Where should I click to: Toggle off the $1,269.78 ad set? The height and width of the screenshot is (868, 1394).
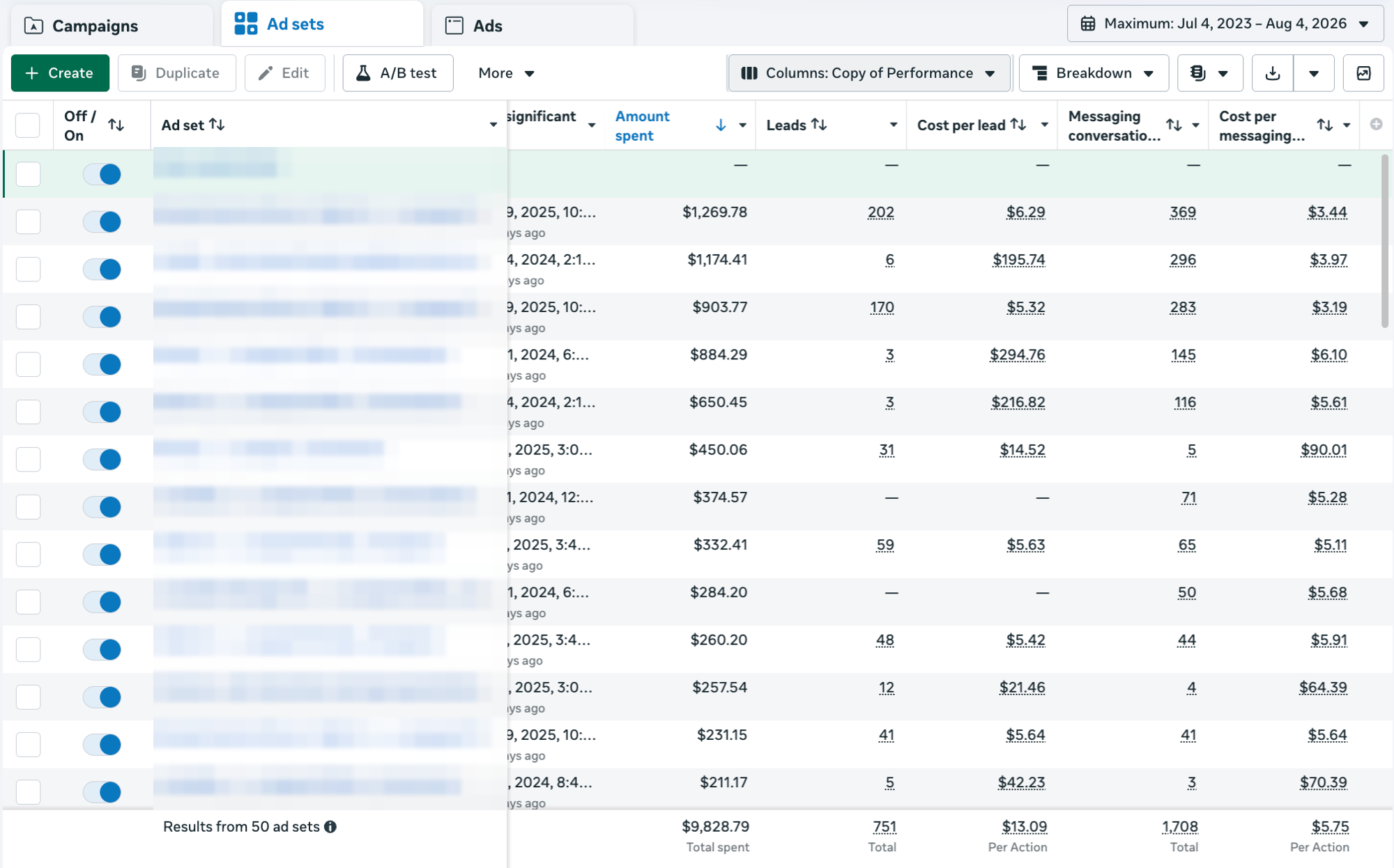[x=102, y=222]
